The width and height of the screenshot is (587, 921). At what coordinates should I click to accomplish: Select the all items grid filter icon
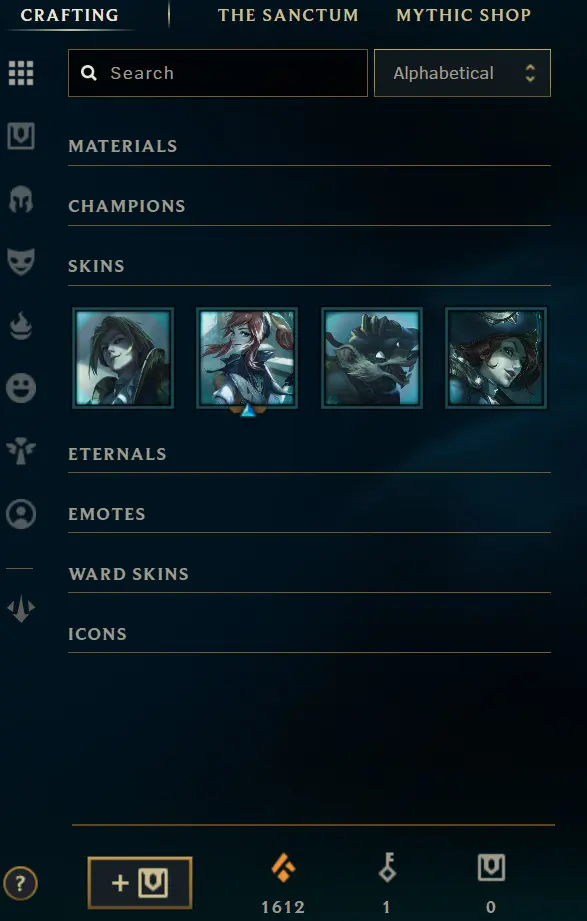21,73
